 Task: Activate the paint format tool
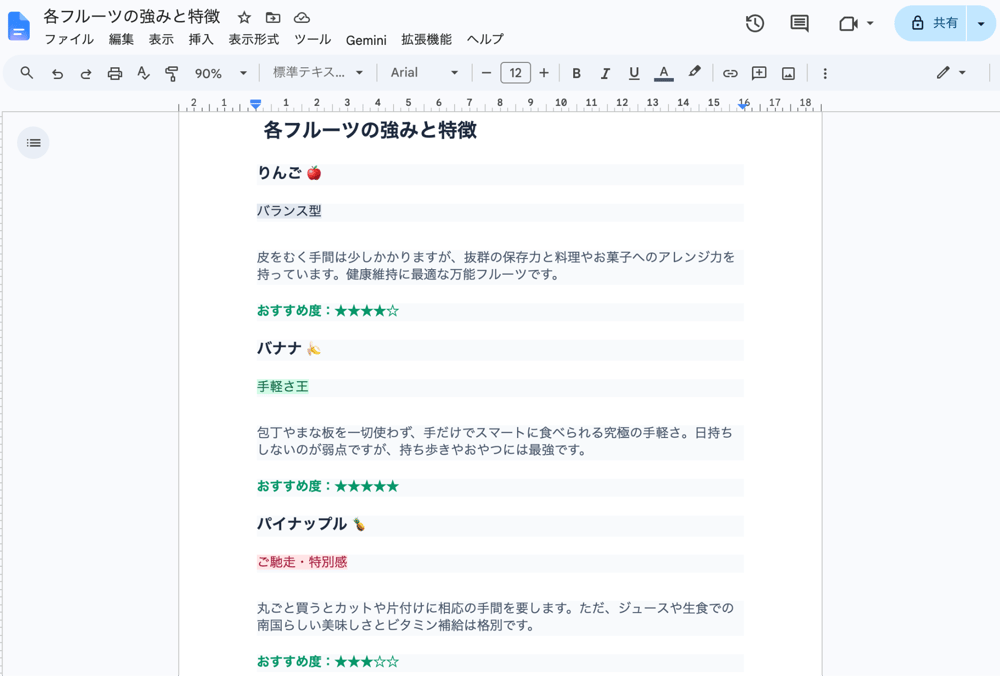(172, 73)
